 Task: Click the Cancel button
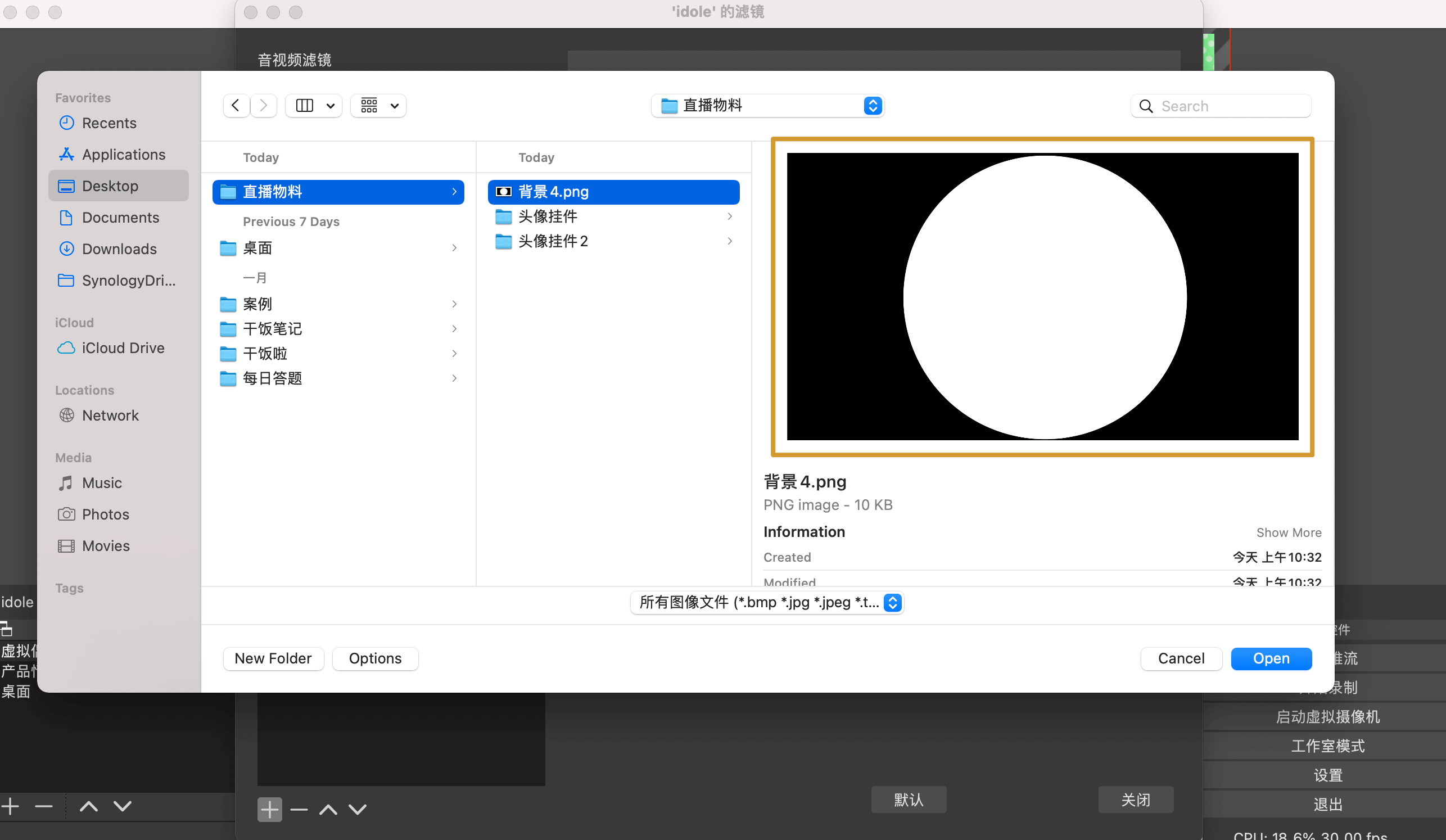coord(1181,658)
